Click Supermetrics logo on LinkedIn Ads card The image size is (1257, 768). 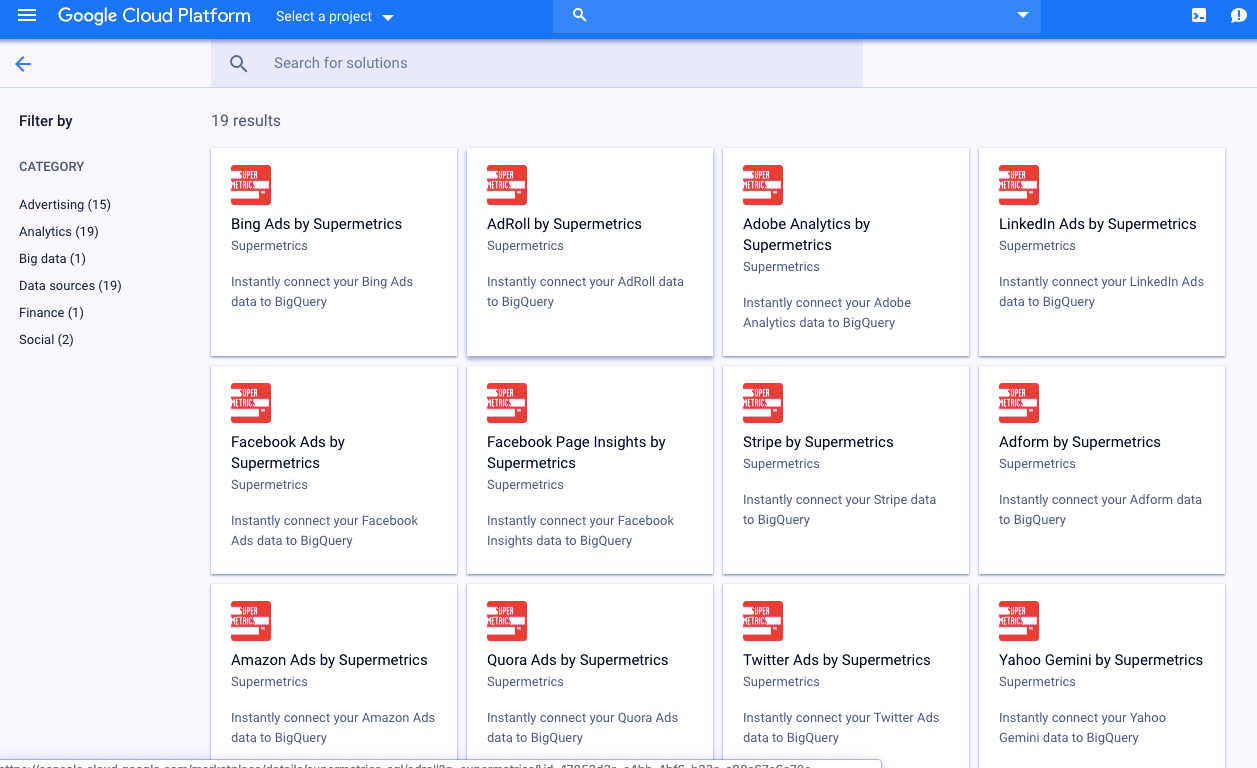[1019, 185]
